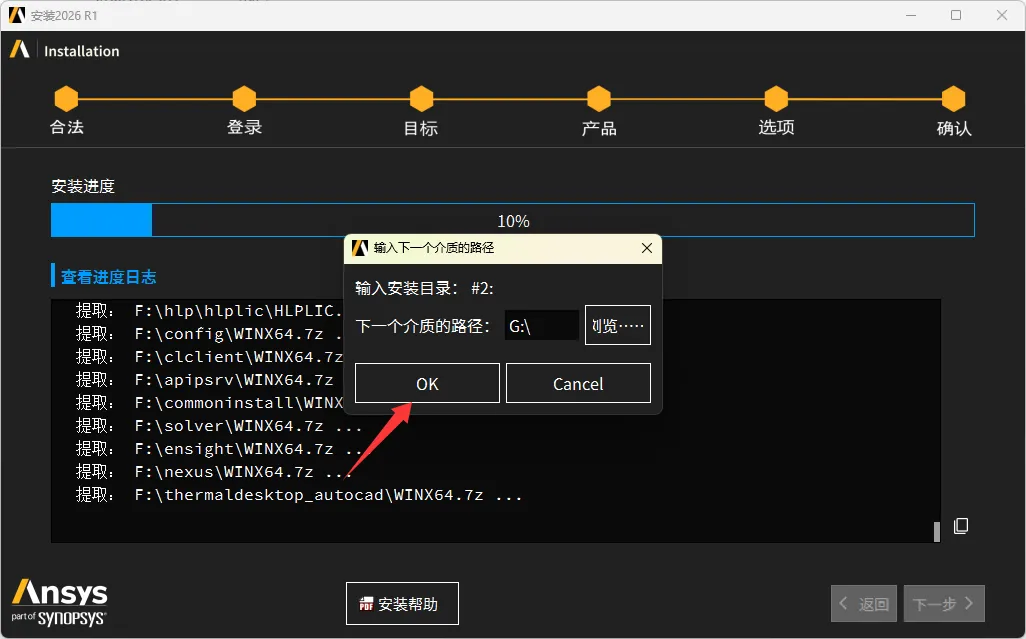Copy the progress log with copy icon
The height and width of the screenshot is (639, 1026).
(961, 526)
